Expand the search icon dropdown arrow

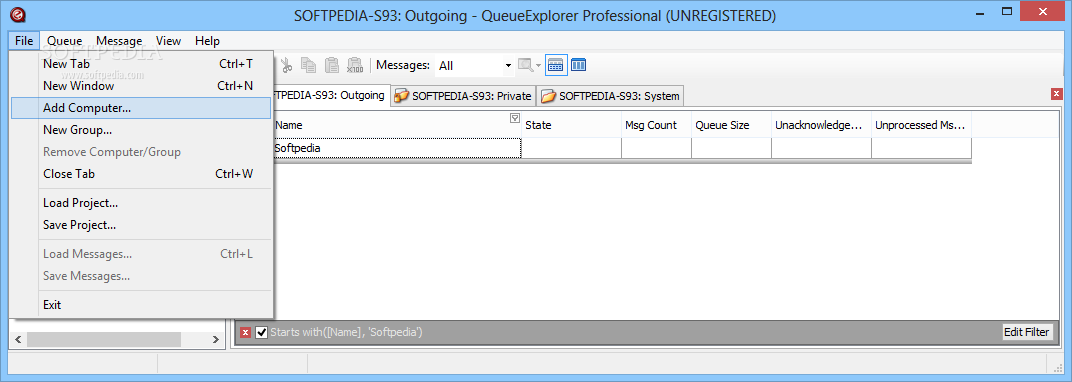click(538, 66)
